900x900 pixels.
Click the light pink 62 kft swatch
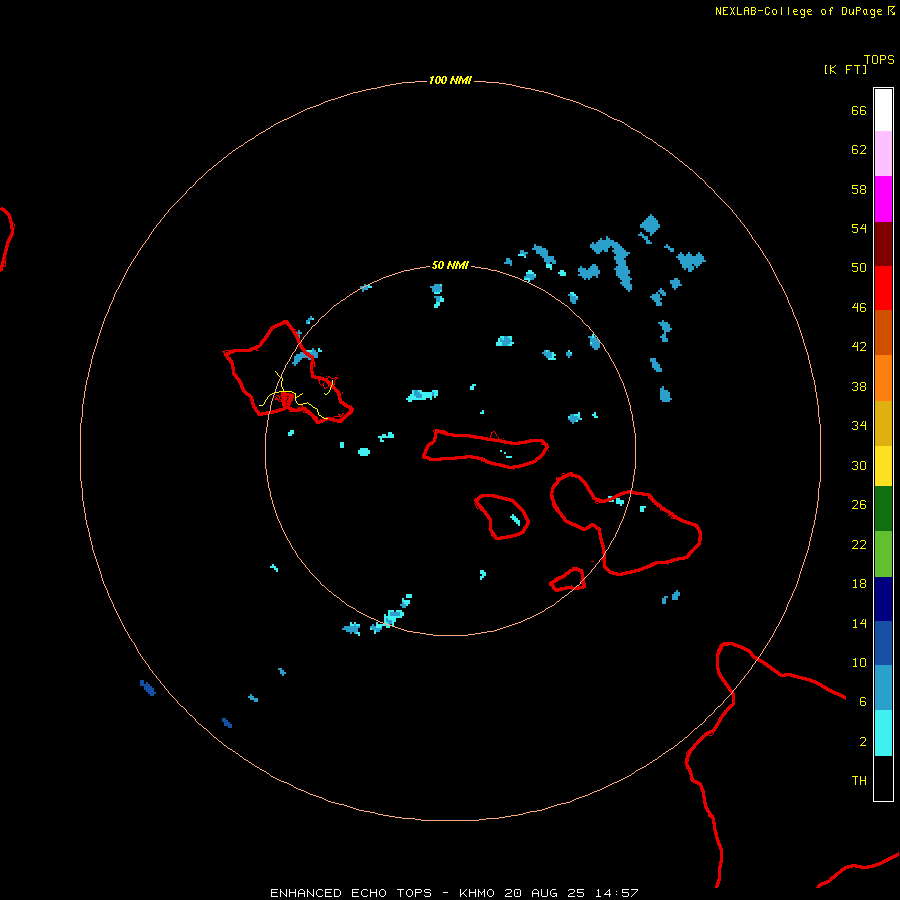click(883, 154)
